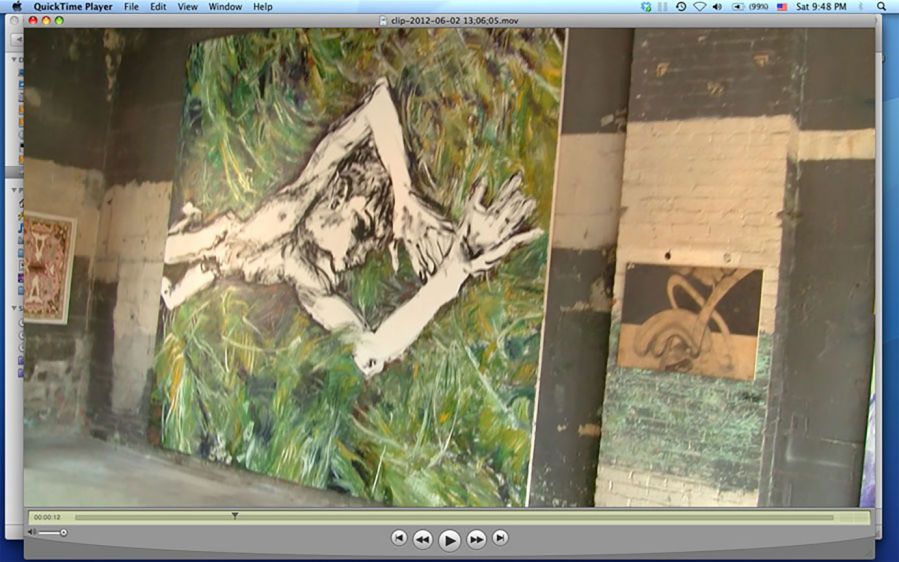Open the Edit menu
899x562 pixels.
click(x=158, y=7)
